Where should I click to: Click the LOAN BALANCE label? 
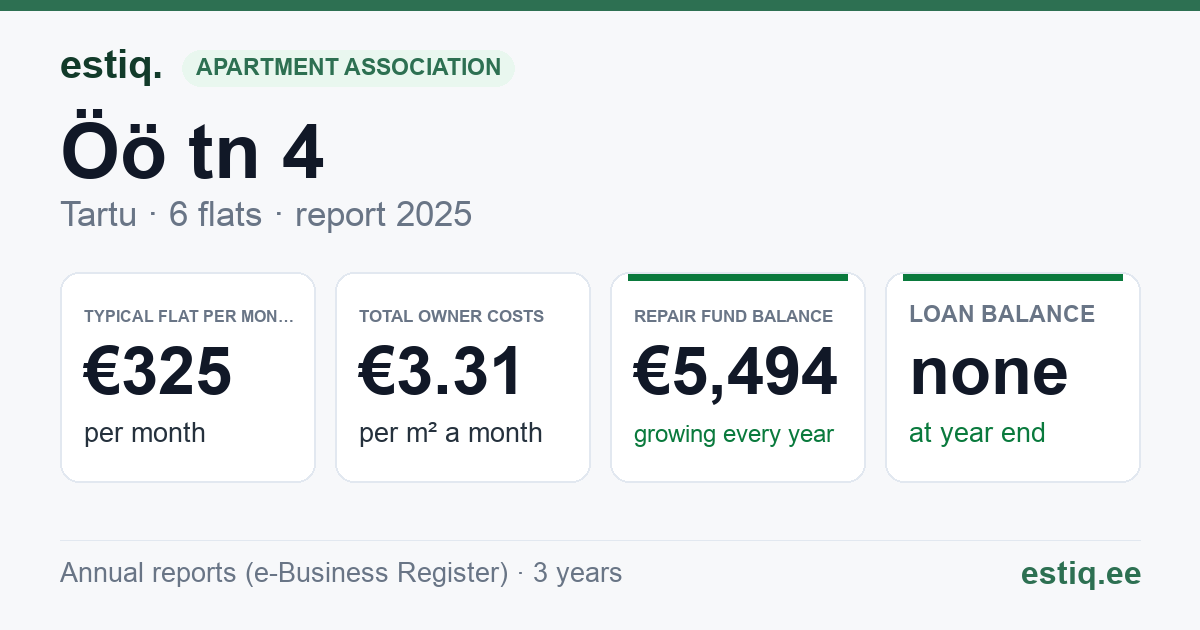(x=1002, y=314)
